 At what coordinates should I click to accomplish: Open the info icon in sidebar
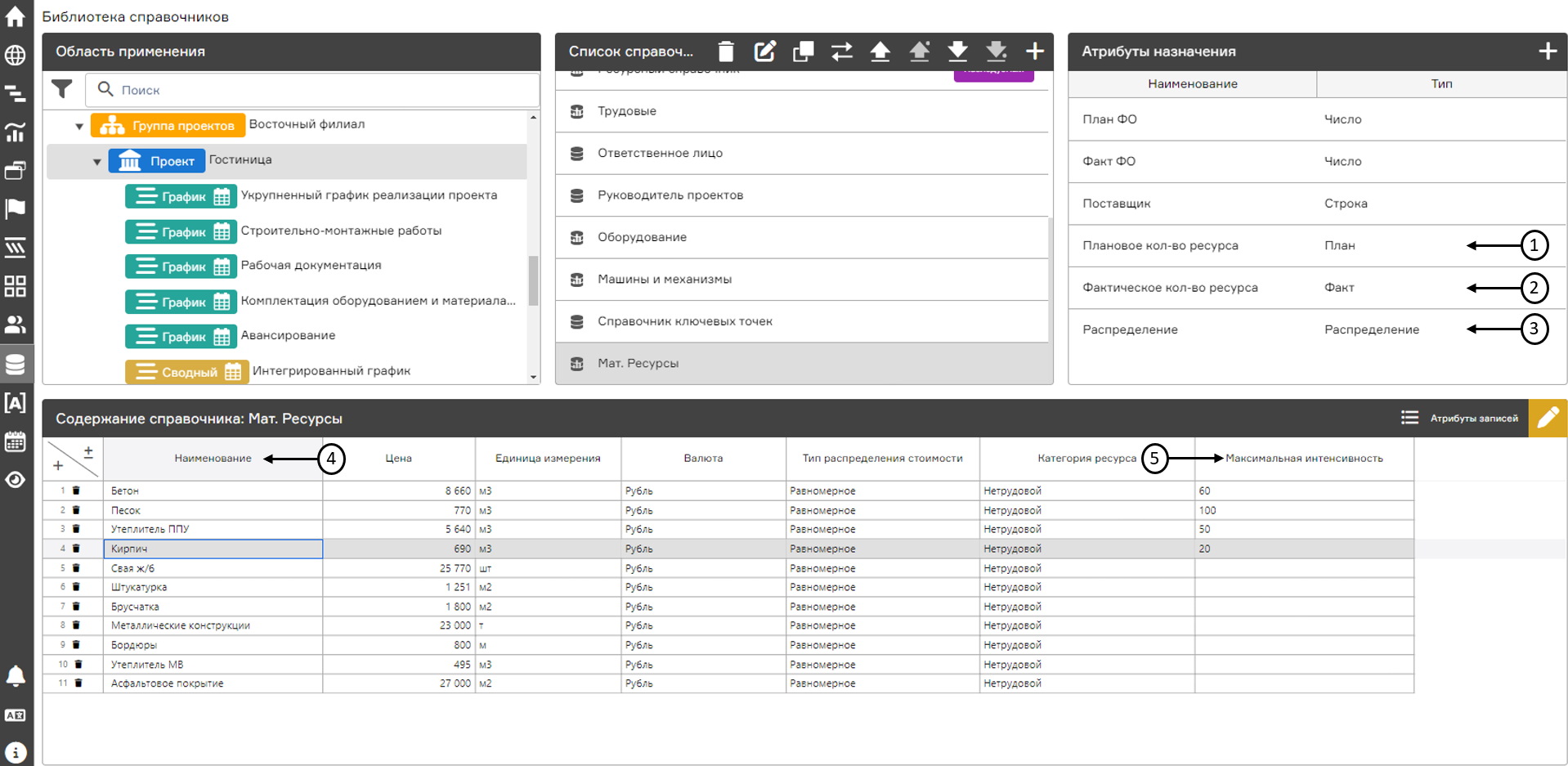[16, 753]
